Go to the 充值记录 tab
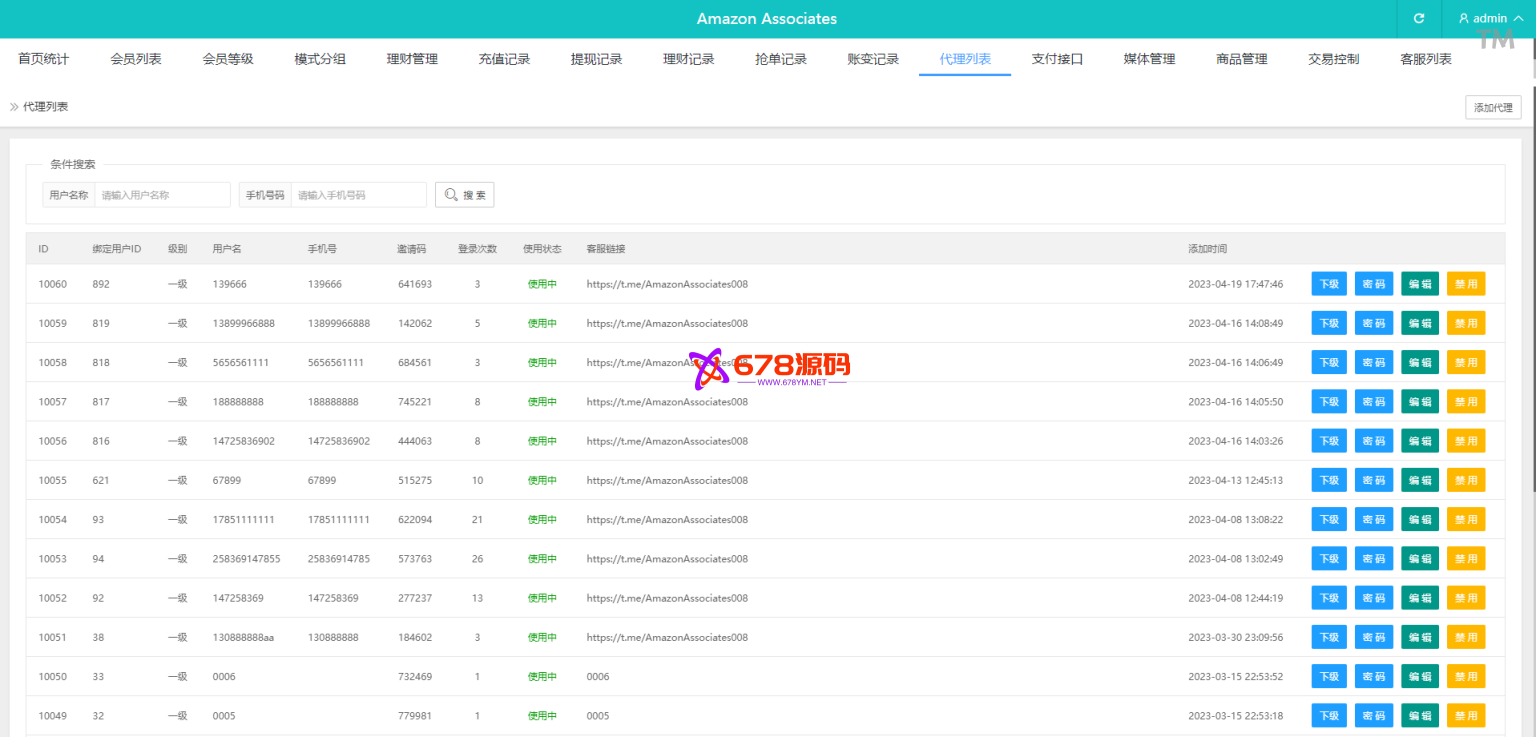Image resolution: width=1536 pixels, height=737 pixels. [504, 59]
